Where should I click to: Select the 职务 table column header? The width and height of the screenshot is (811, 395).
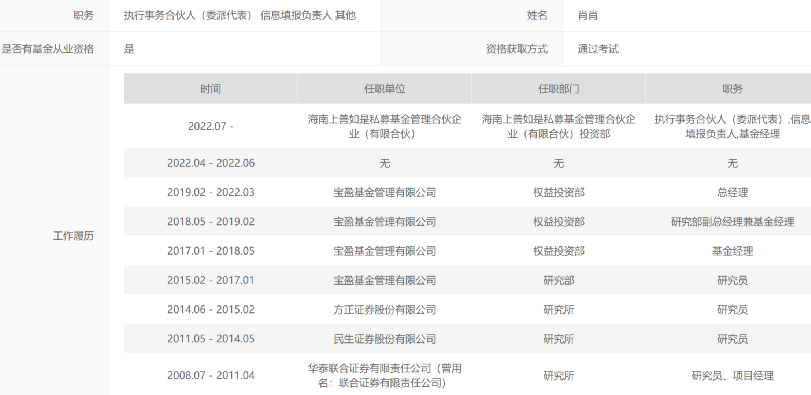(x=732, y=89)
